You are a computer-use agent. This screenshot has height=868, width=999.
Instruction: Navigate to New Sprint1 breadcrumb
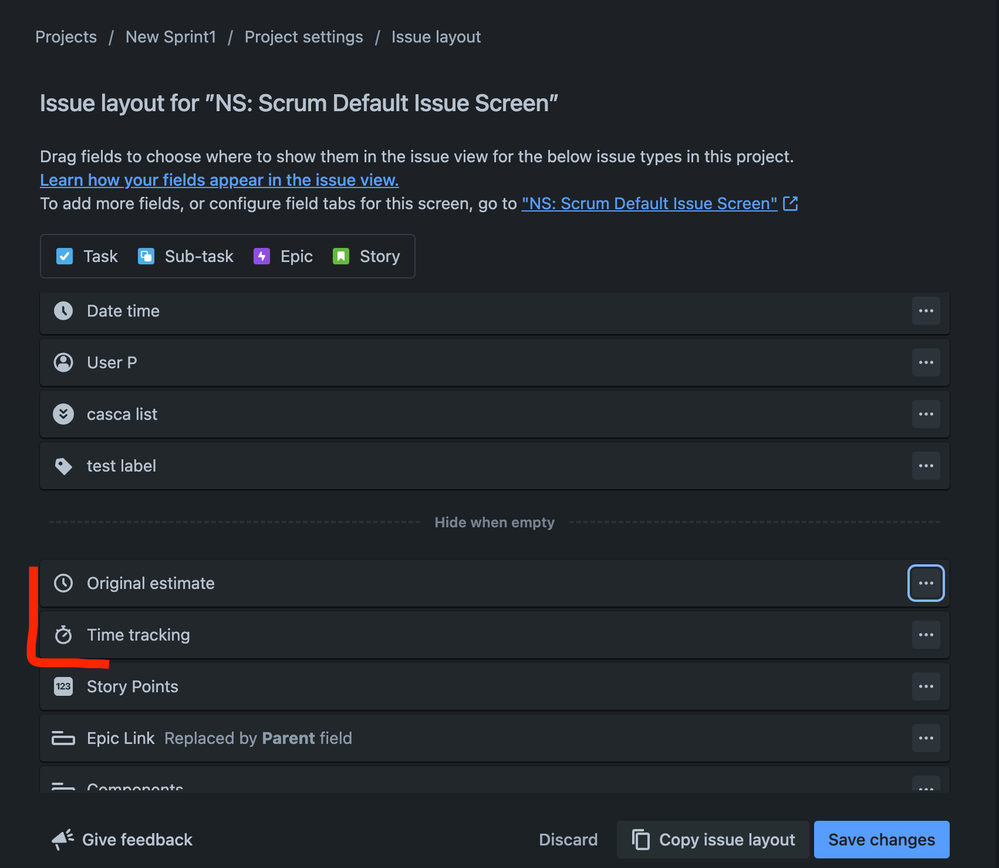(x=170, y=37)
